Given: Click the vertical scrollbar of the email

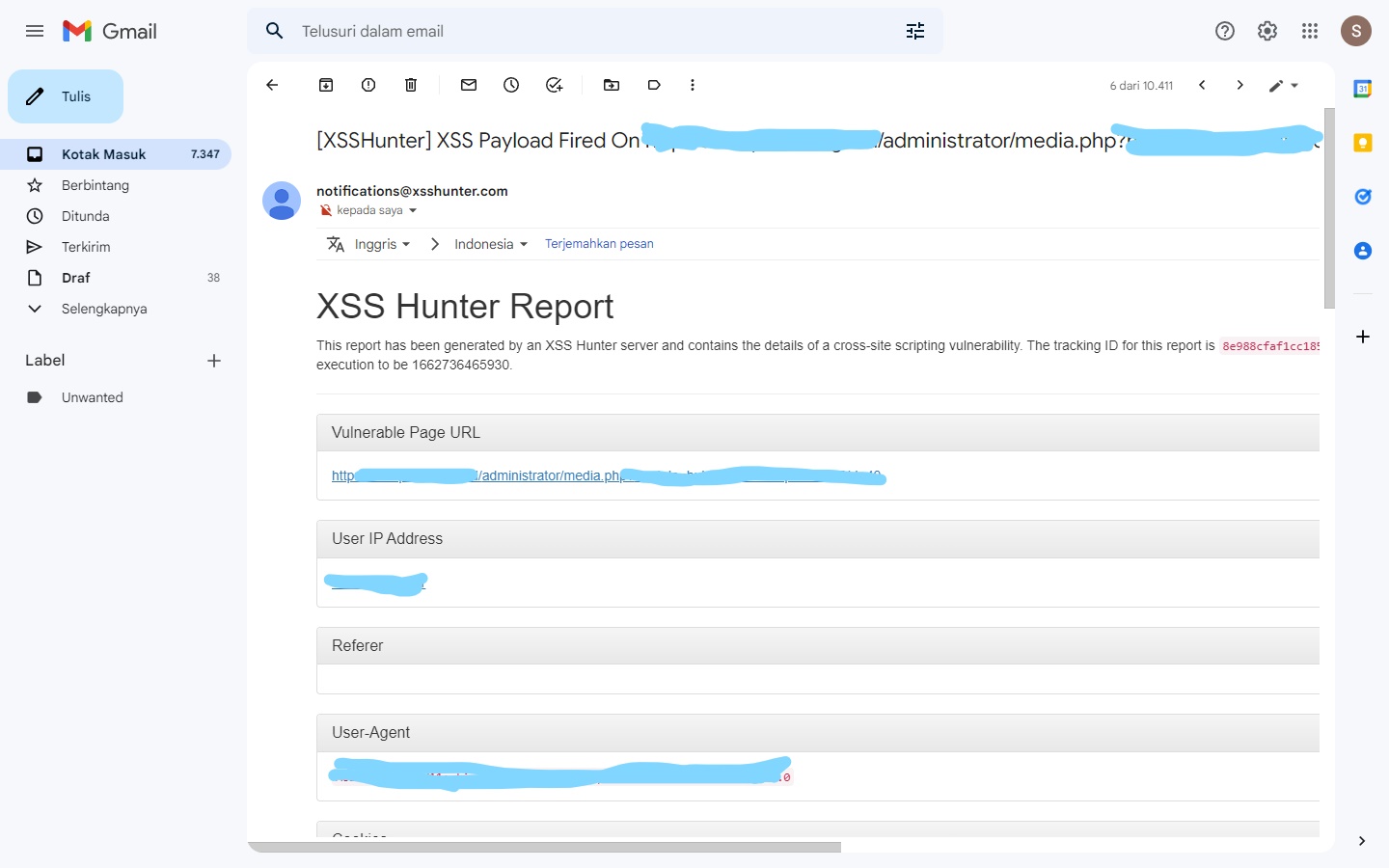Looking at the screenshot, I should pyautogui.click(x=1329, y=208).
